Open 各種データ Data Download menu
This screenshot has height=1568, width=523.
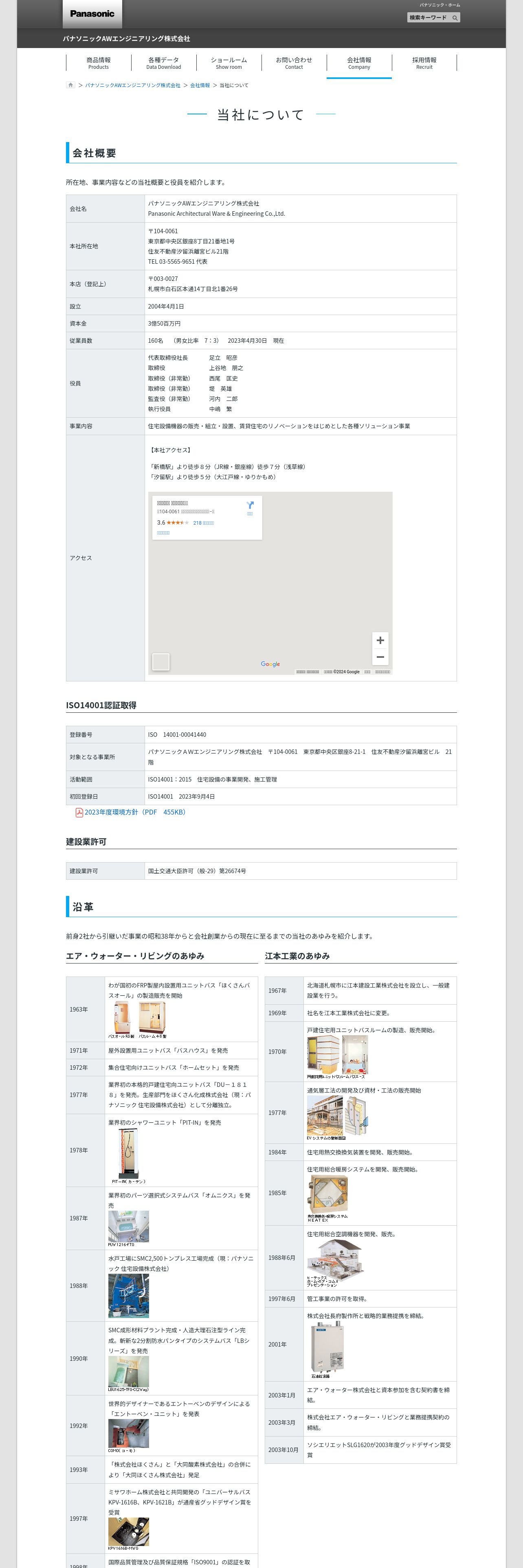click(x=164, y=64)
